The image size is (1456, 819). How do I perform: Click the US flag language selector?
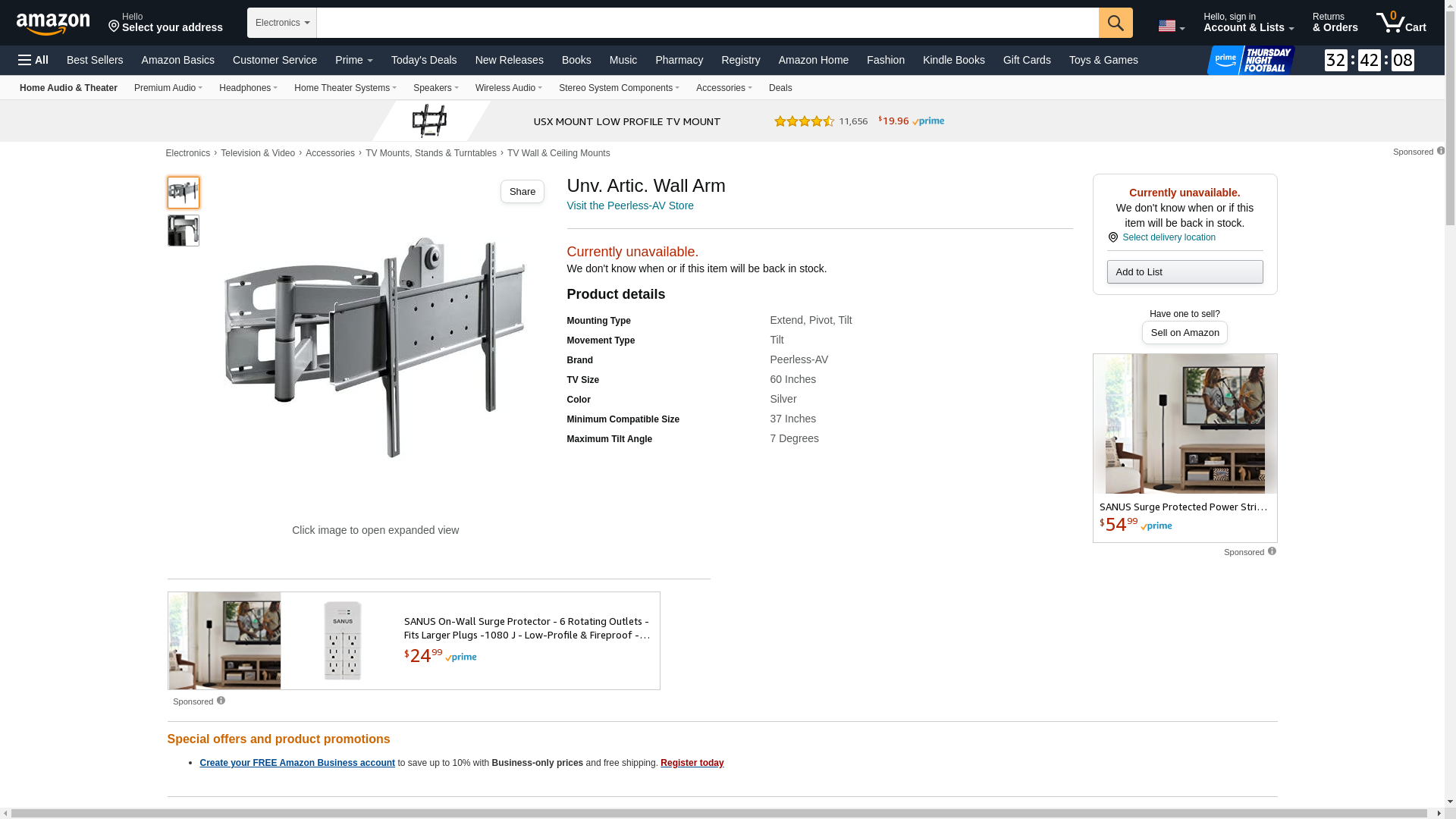(x=1170, y=26)
